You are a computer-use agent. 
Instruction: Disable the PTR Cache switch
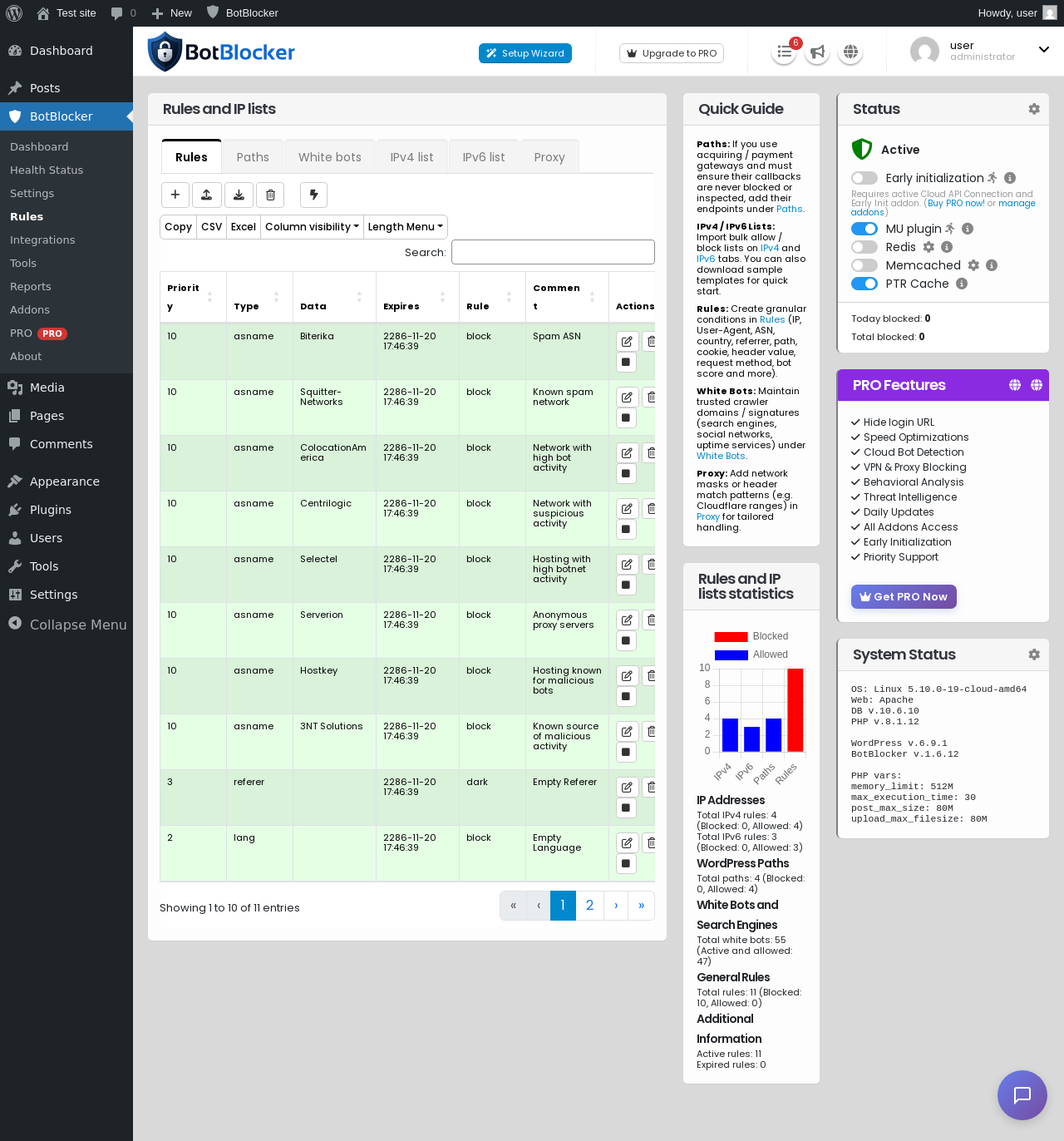pos(864,284)
